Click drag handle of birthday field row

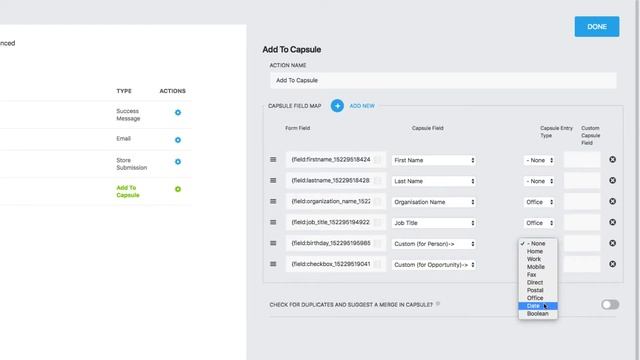tap(273, 243)
